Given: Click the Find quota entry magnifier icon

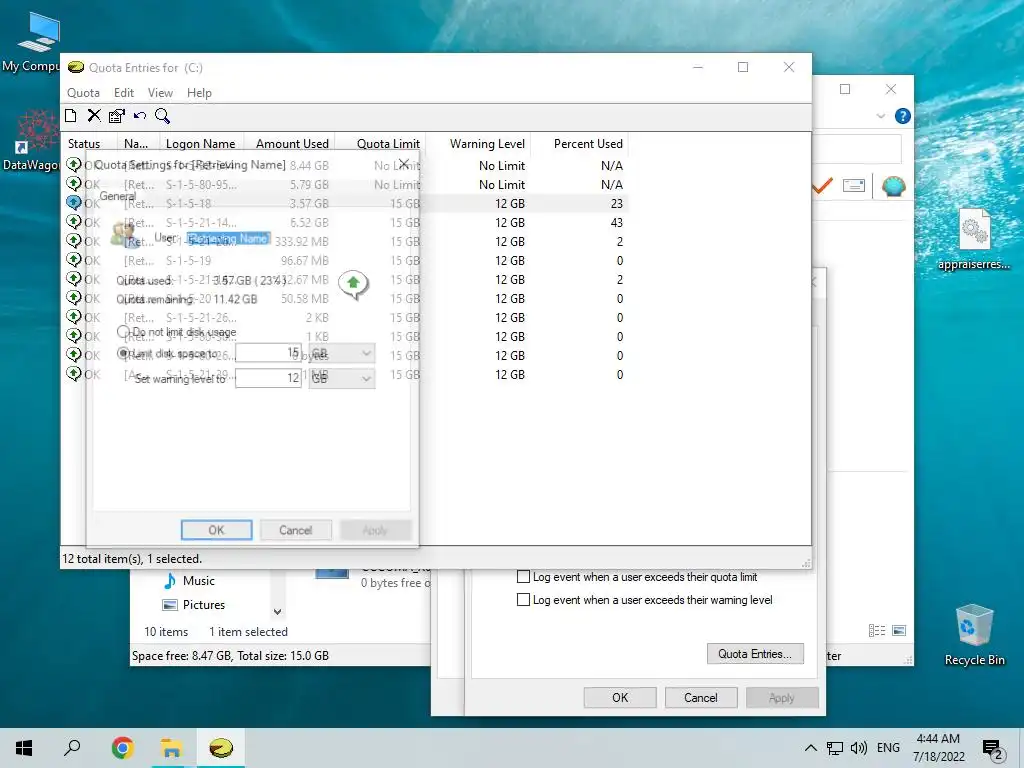Looking at the screenshot, I should pyautogui.click(x=163, y=116).
